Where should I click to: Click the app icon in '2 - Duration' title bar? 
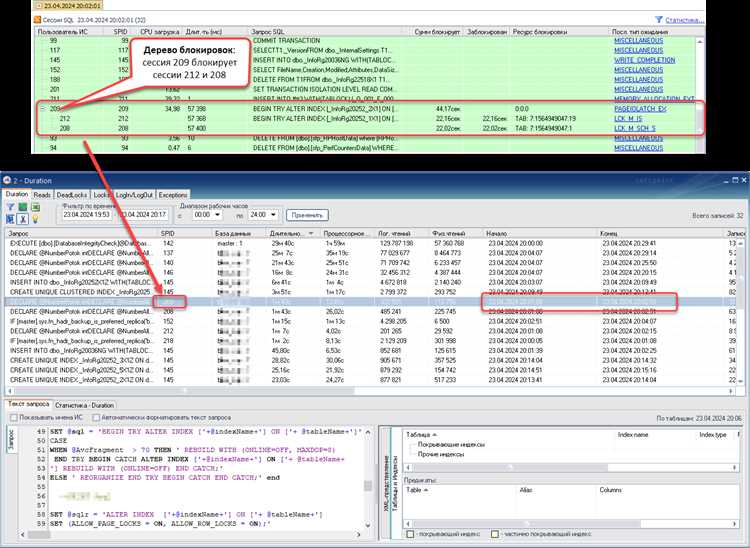point(7,180)
